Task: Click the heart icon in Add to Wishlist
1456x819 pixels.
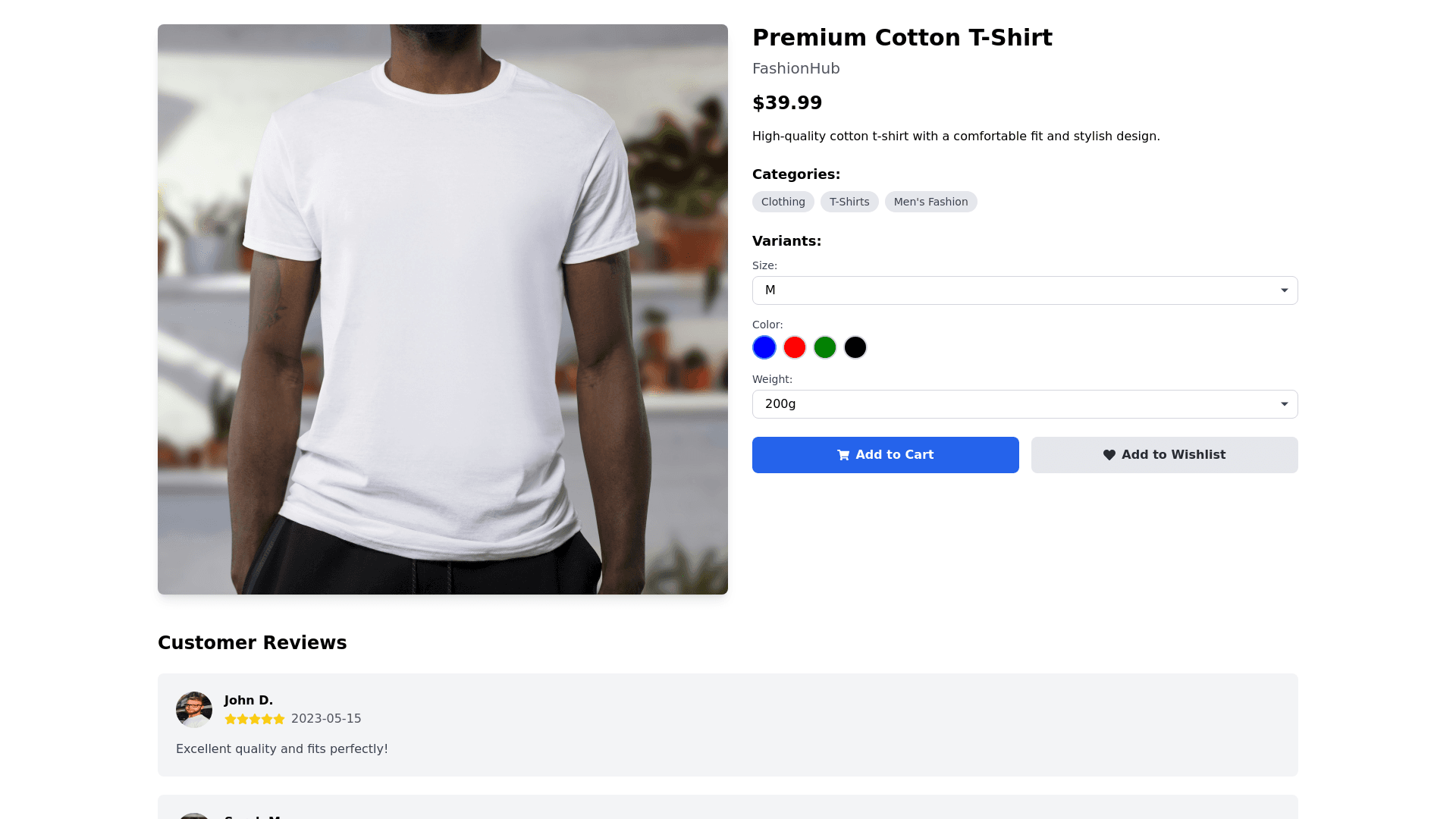Action: 1109,455
